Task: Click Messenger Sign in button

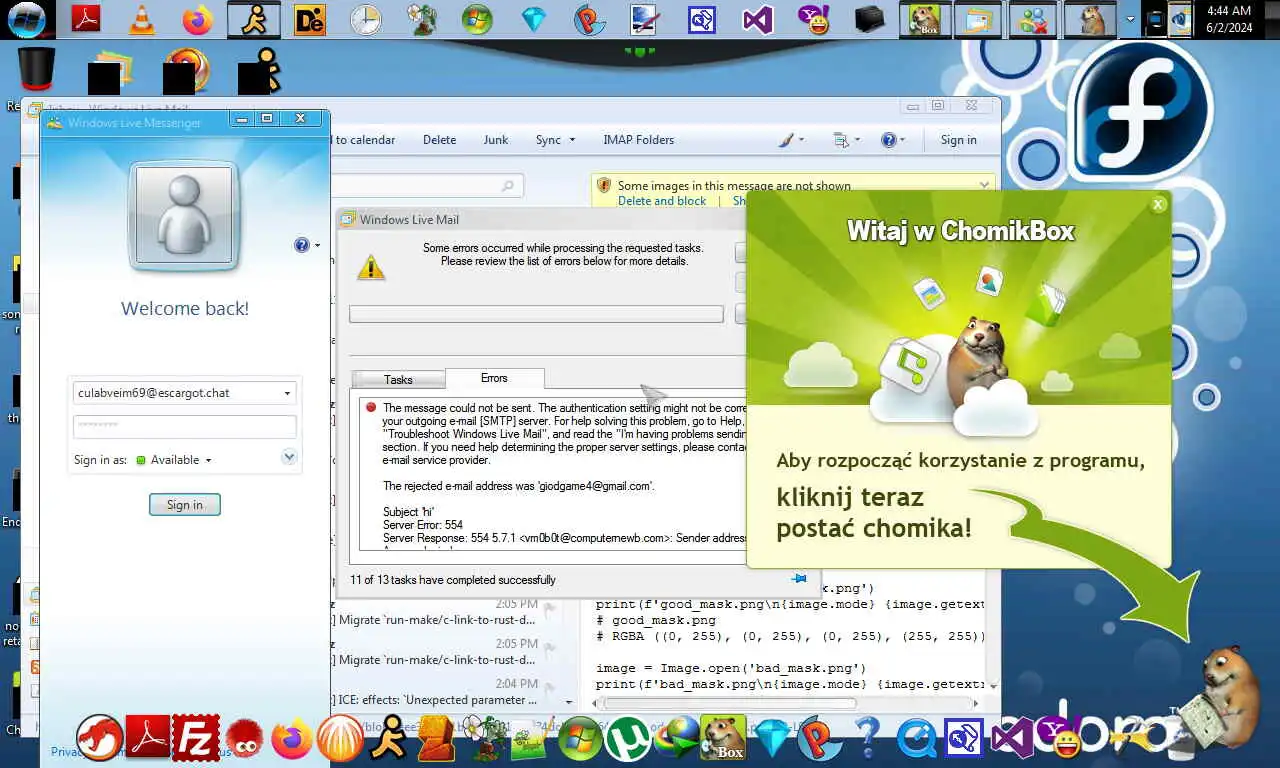Action: (184, 505)
